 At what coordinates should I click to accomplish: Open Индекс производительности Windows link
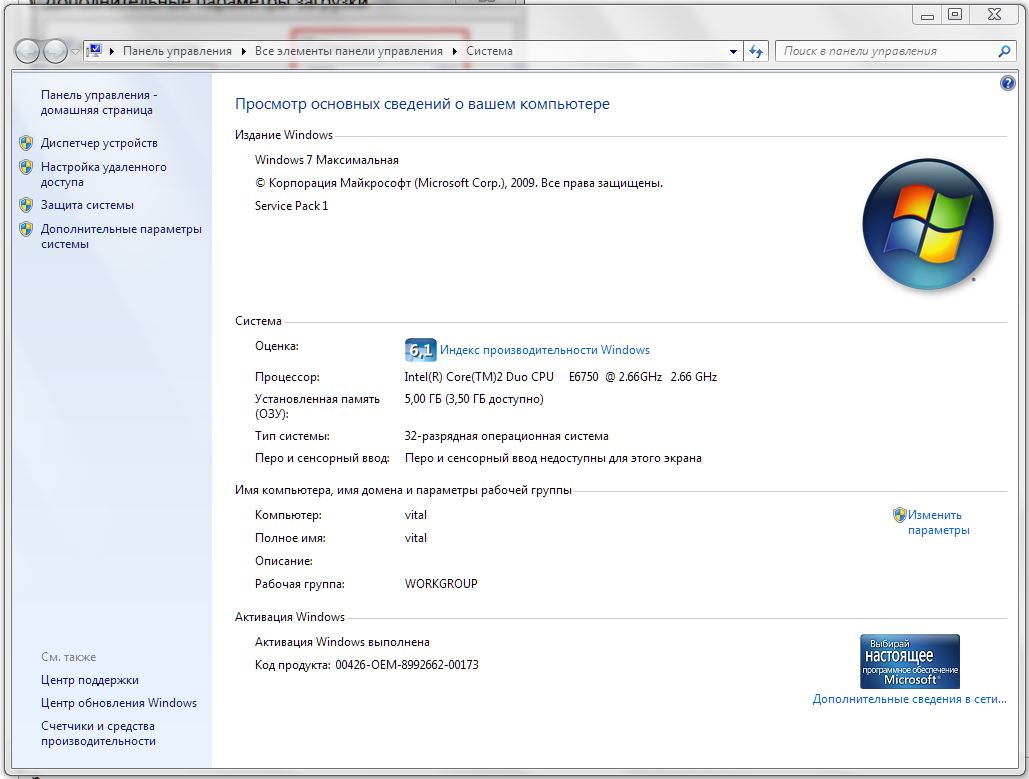tap(545, 350)
